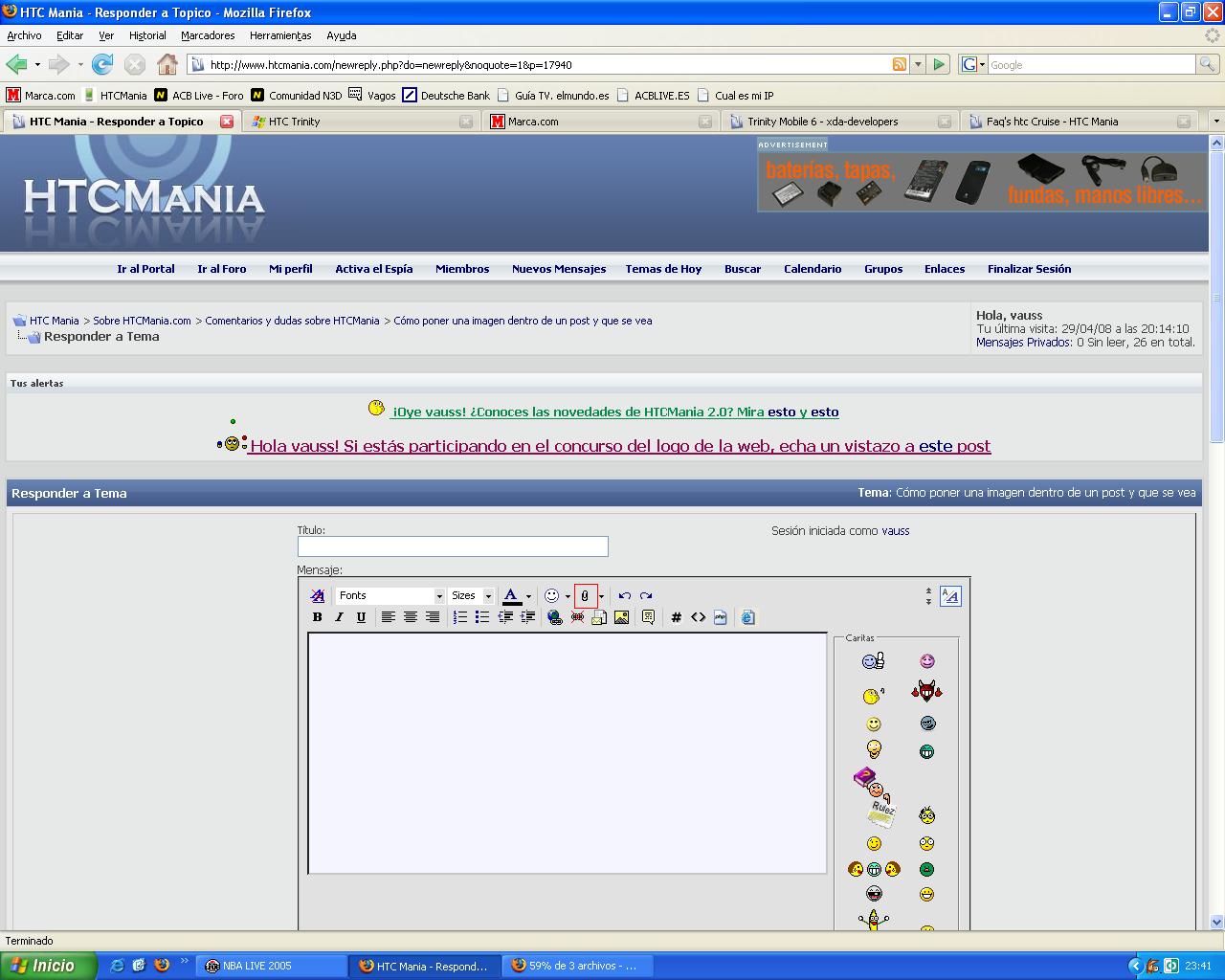Click the PHP code icon

click(x=721, y=617)
